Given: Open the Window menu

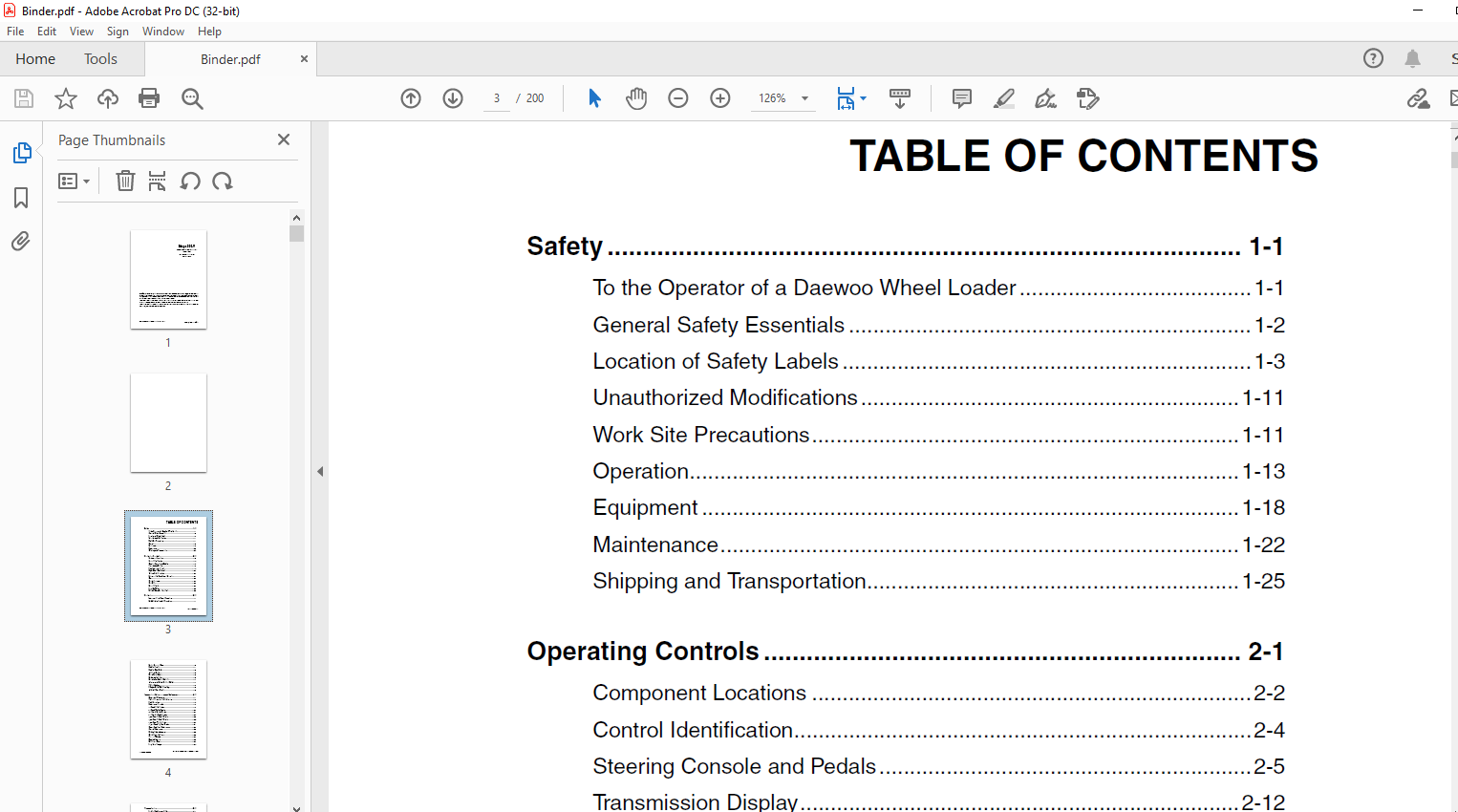Looking at the screenshot, I should (163, 32).
